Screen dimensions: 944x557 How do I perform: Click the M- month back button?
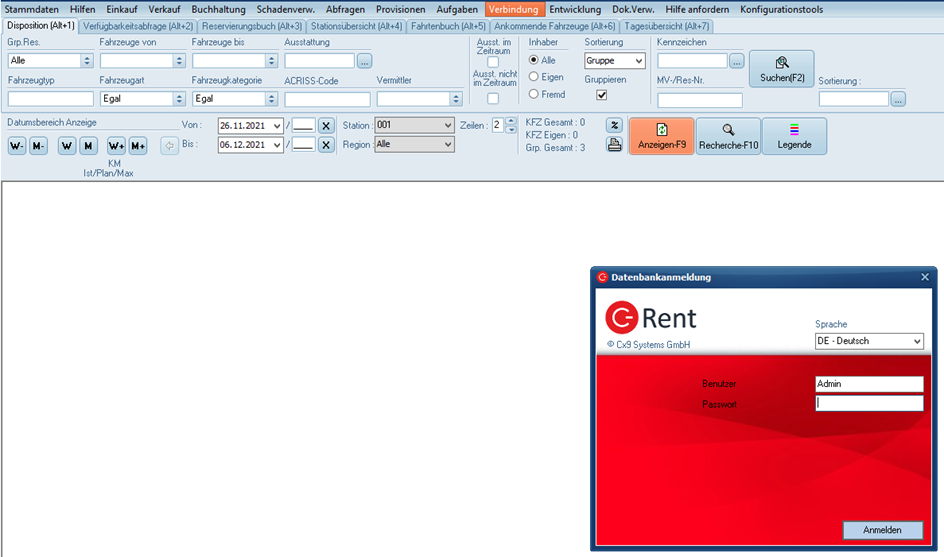(x=38, y=146)
